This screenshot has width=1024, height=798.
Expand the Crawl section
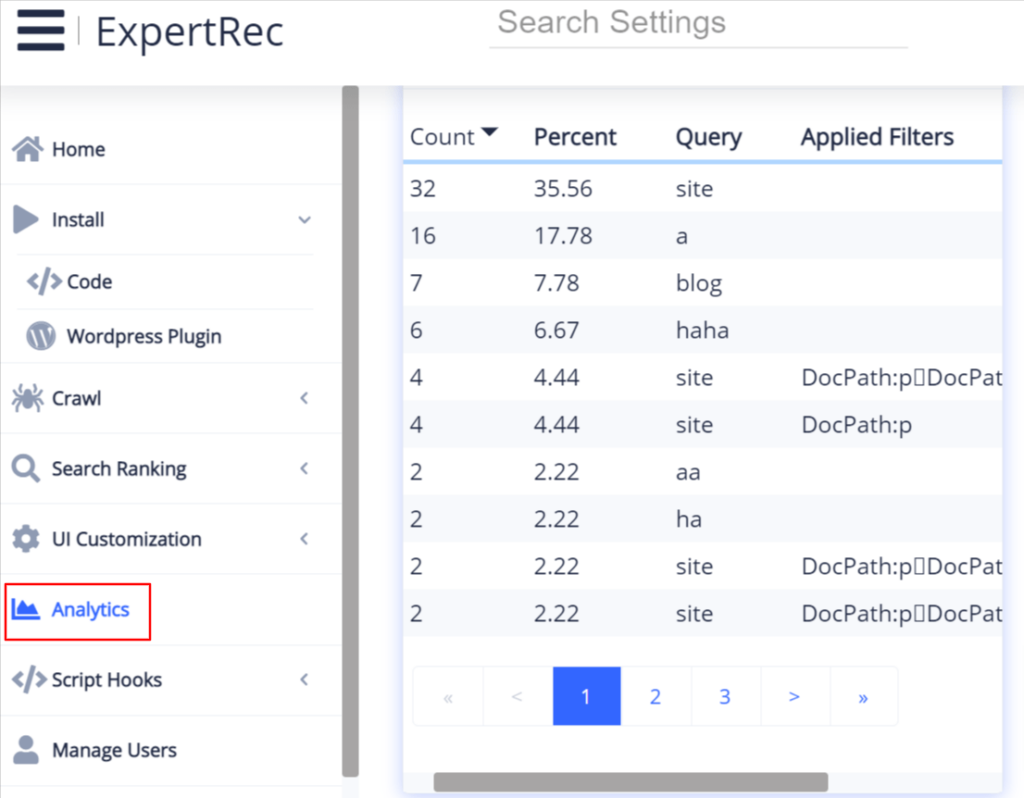303,397
